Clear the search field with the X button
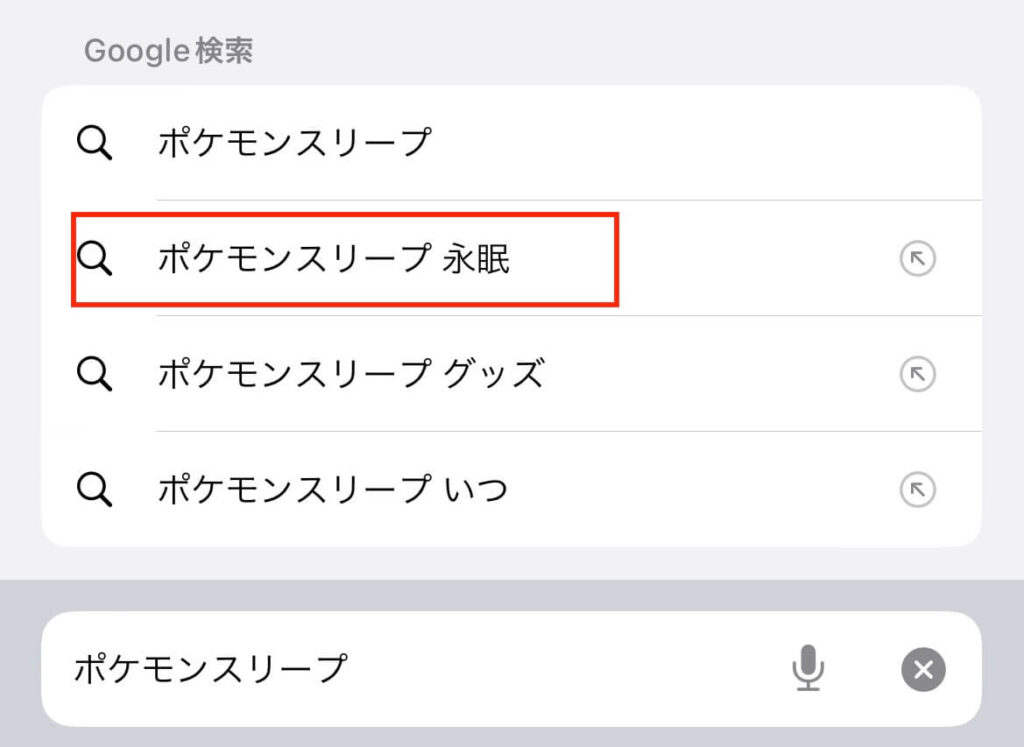 click(x=923, y=669)
